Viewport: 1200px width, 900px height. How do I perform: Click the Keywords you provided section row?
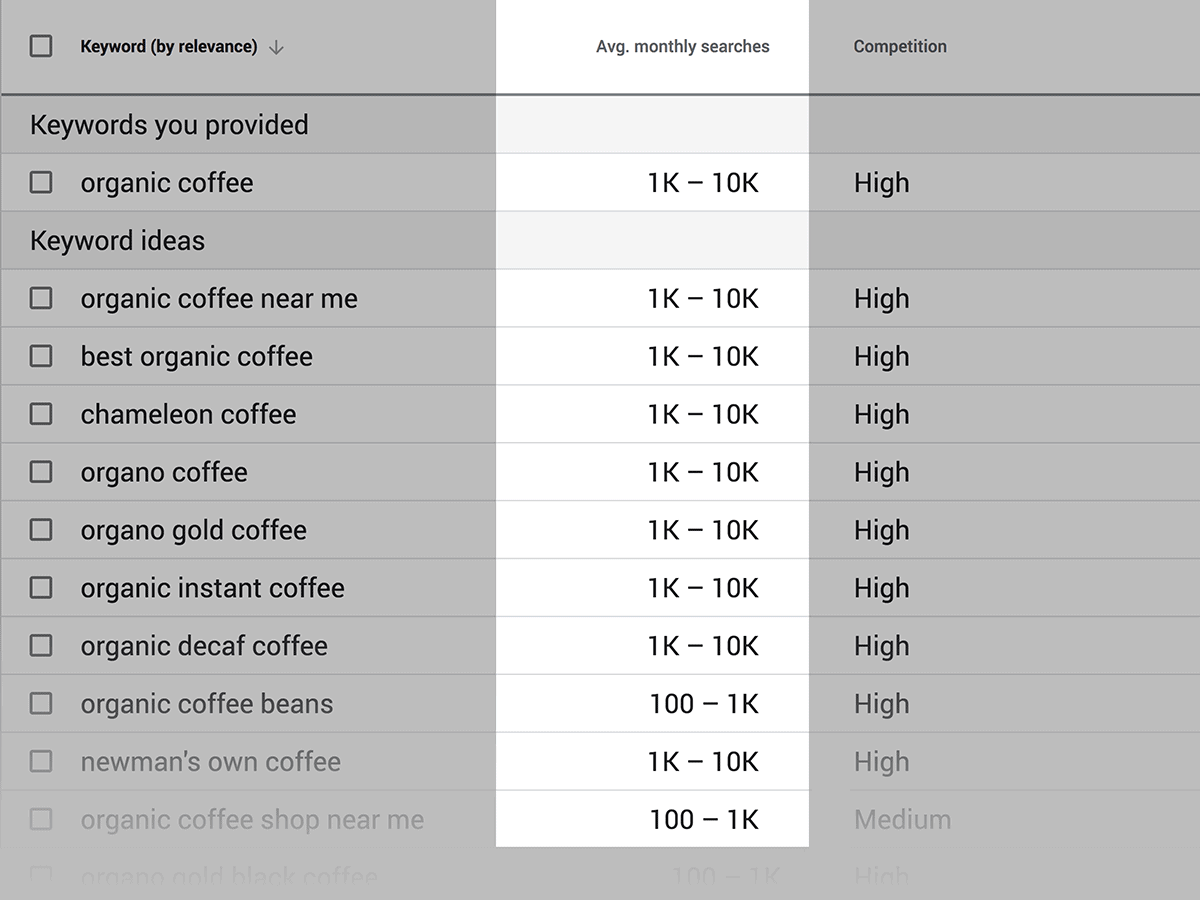click(169, 125)
